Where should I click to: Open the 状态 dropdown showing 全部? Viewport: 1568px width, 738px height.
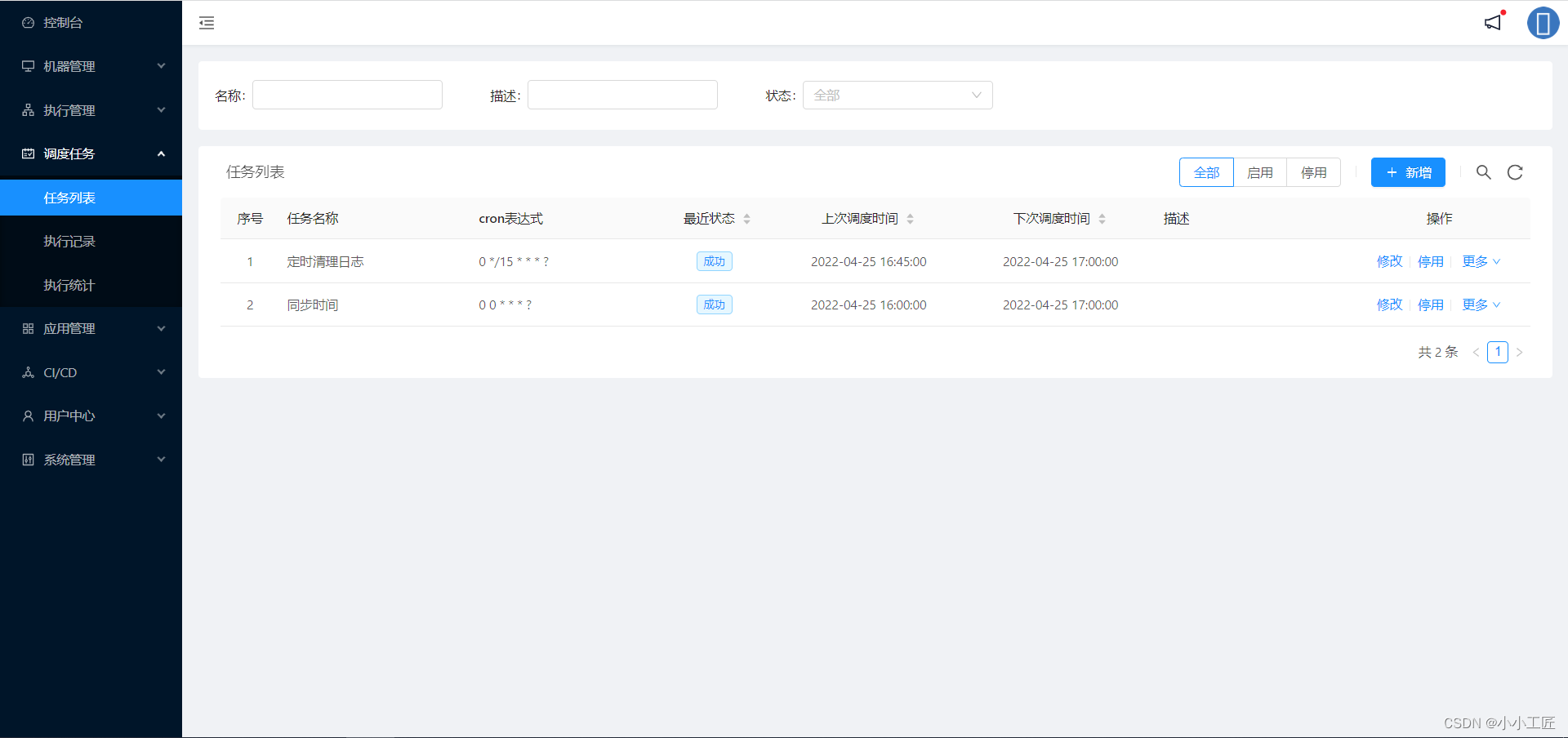(897, 95)
